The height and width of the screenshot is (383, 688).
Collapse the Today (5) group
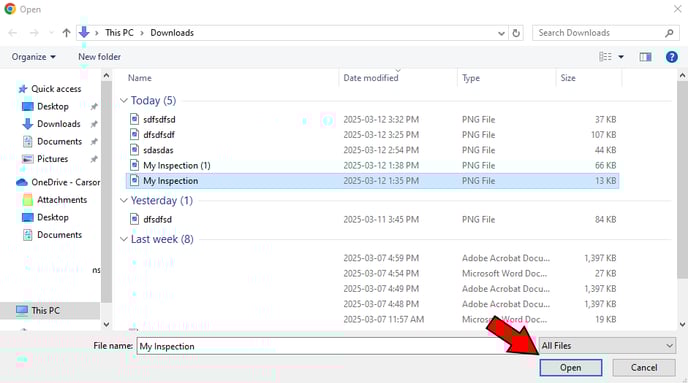(124, 101)
